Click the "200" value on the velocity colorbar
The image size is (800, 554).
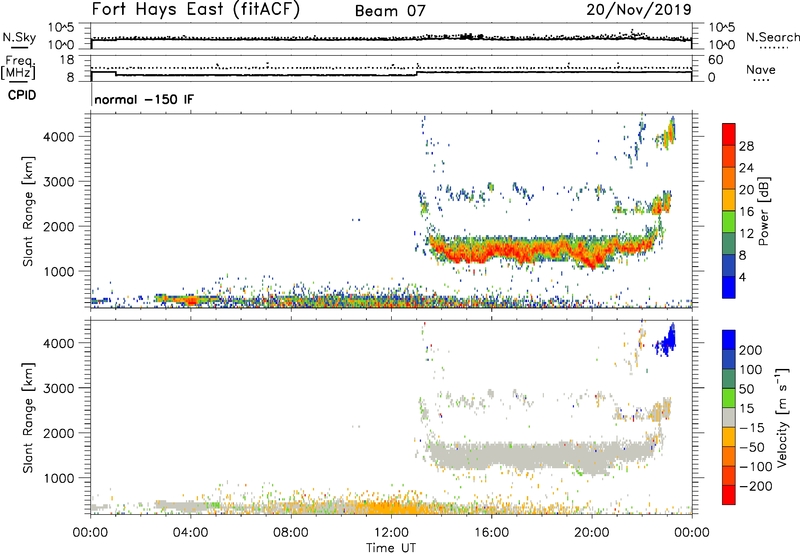point(751,350)
